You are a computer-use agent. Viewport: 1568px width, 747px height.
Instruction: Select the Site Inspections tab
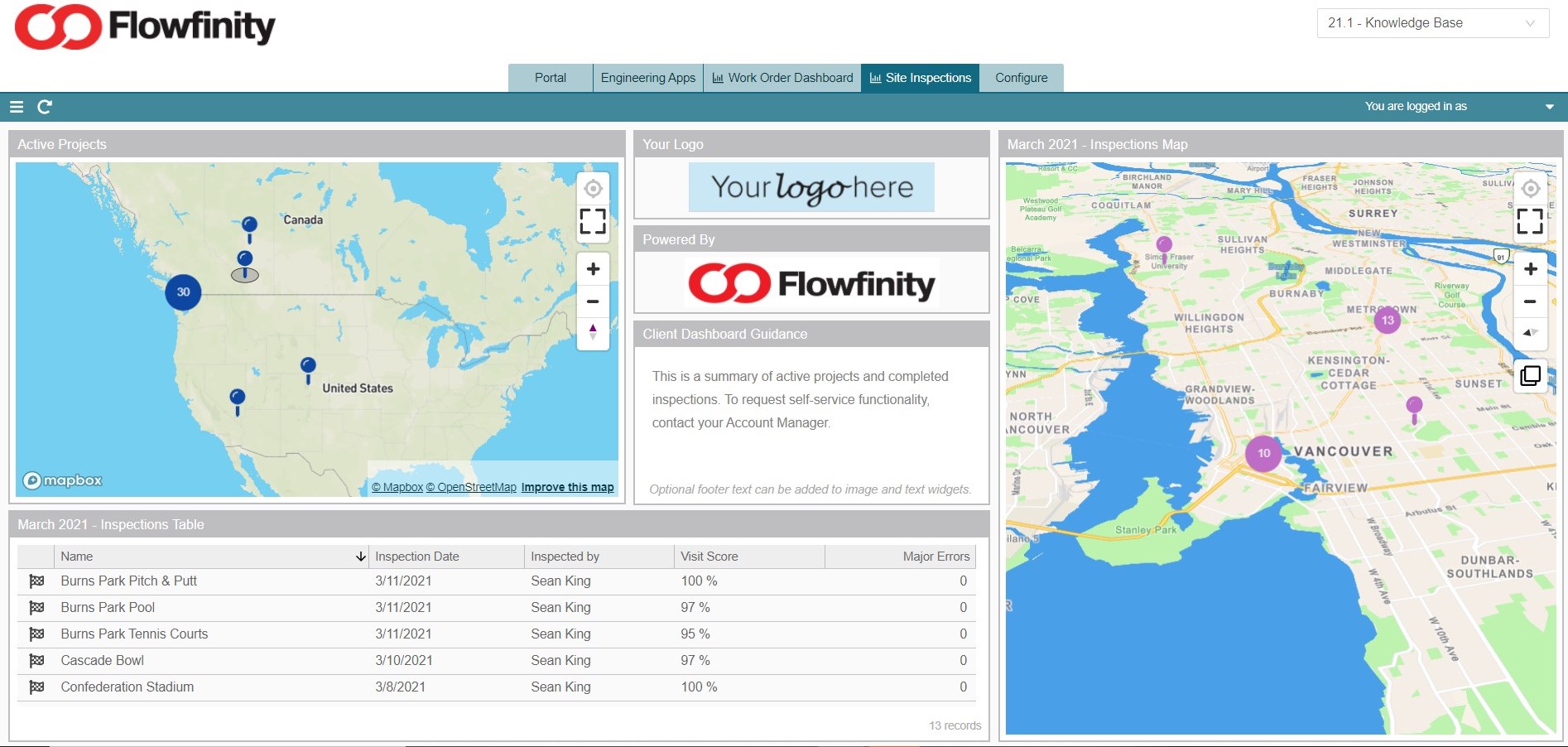click(921, 78)
